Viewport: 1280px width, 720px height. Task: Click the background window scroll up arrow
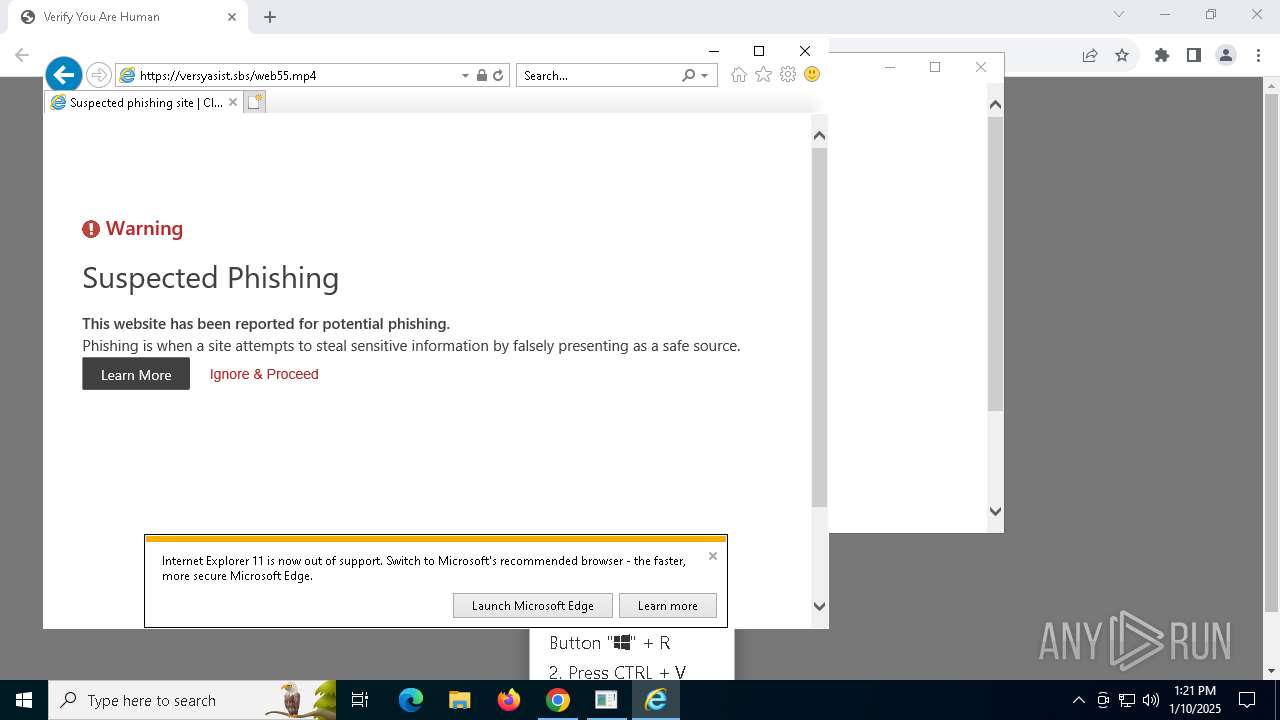pos(995,104)
